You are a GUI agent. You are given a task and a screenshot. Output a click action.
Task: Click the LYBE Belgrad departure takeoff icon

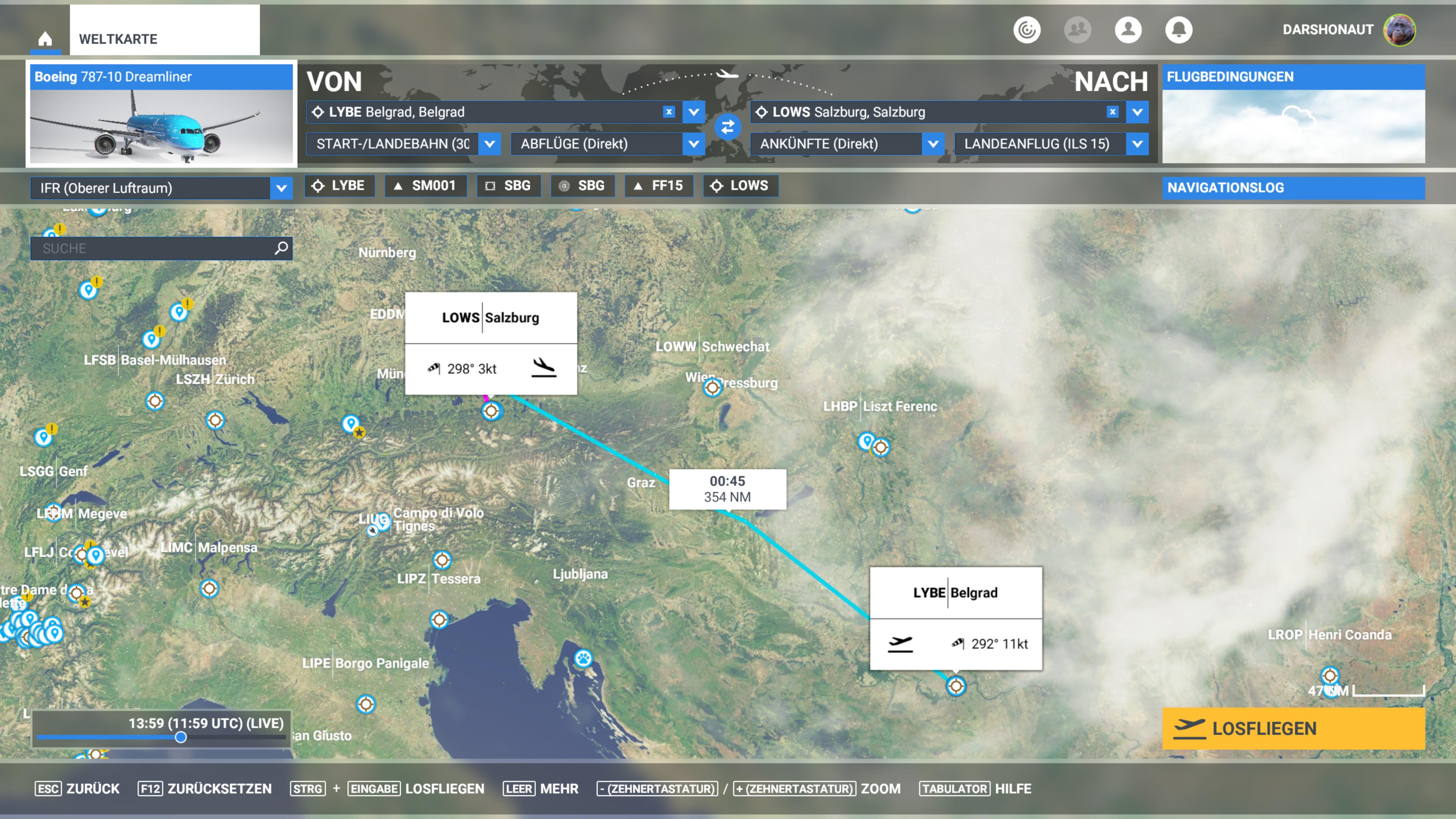tap(901, 644)
